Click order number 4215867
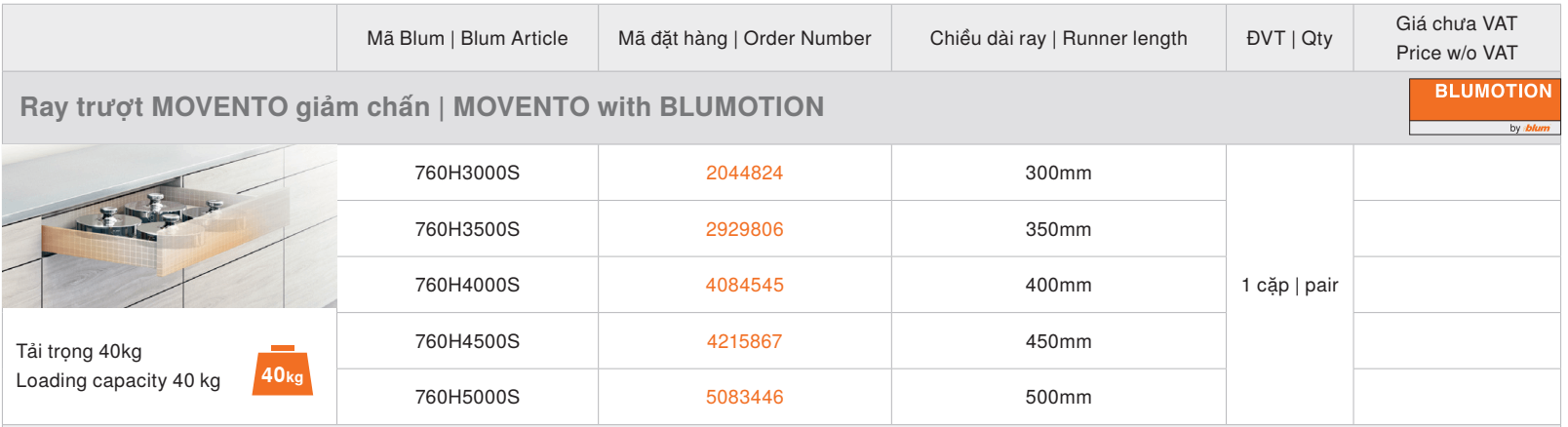Viewport: 1568px width, 427px height. pyautogui.click(x=744, y=341)
